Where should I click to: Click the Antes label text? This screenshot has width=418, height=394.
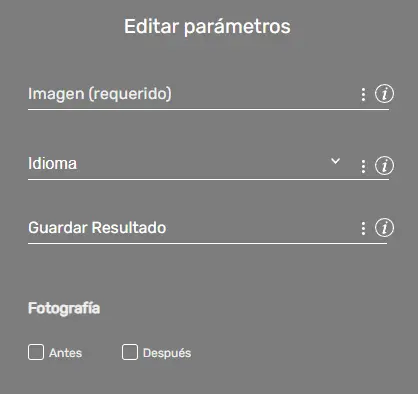click(x=65, y=353)
